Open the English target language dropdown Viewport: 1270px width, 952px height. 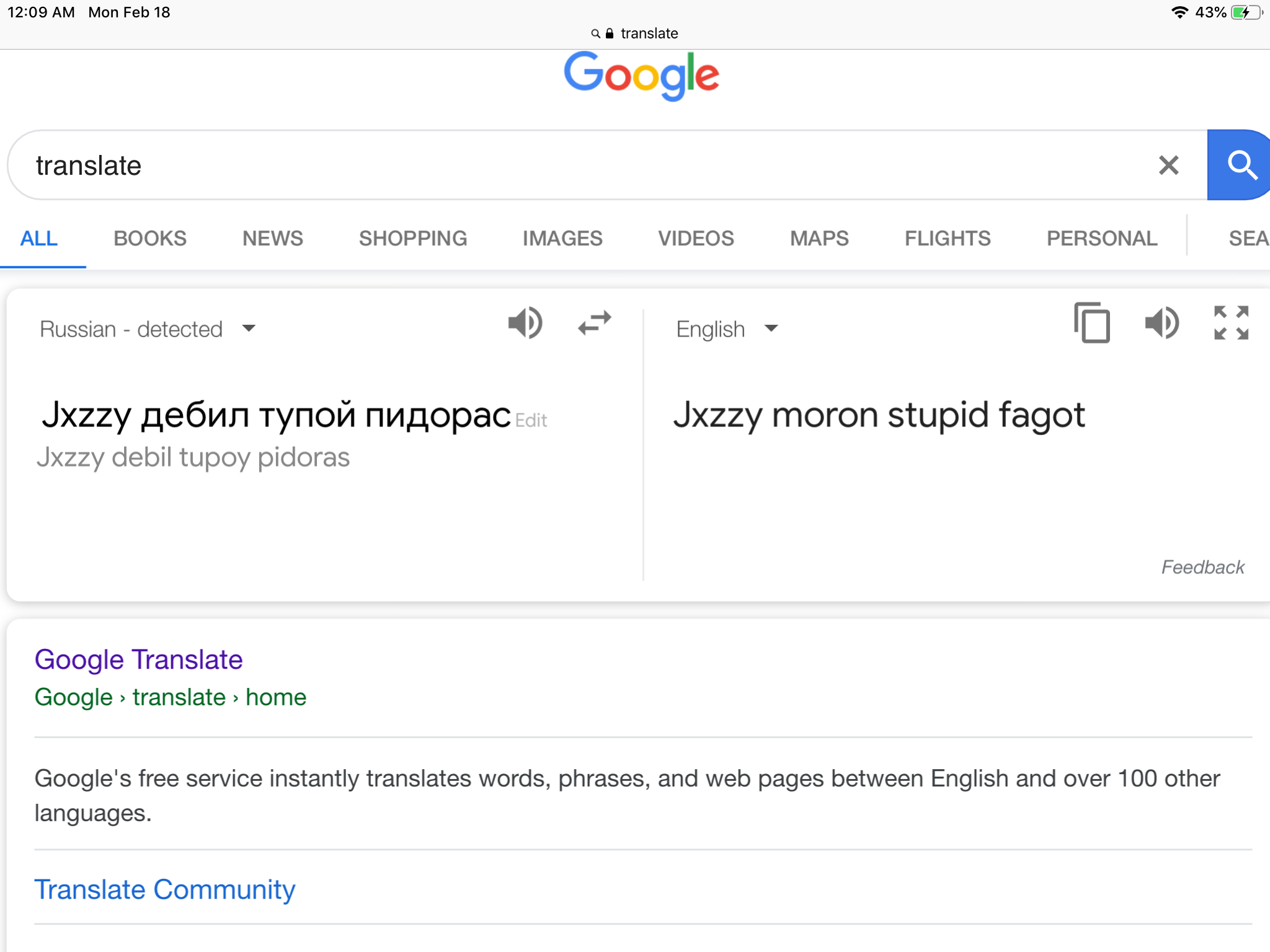727,329
